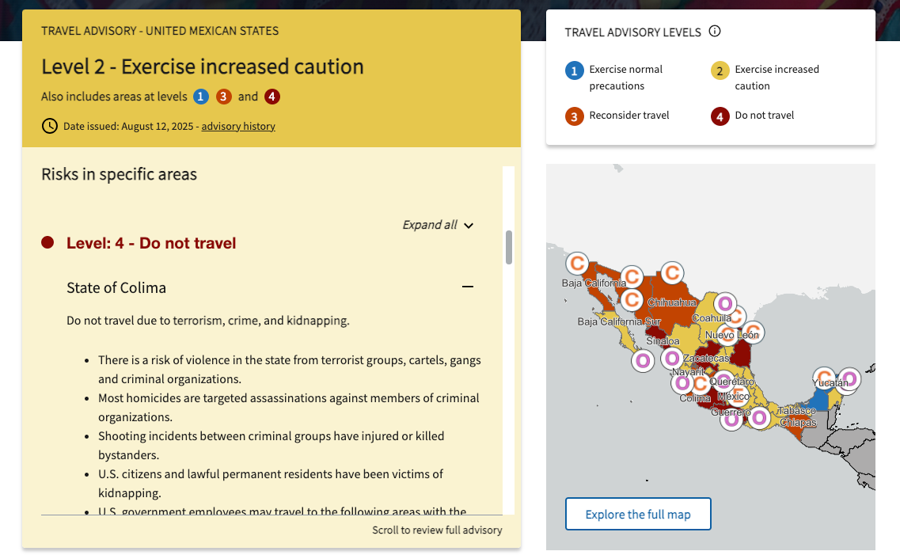Expand all risk sections
Image resolution: width=900 pixels, height=555 pixels.
438,225
